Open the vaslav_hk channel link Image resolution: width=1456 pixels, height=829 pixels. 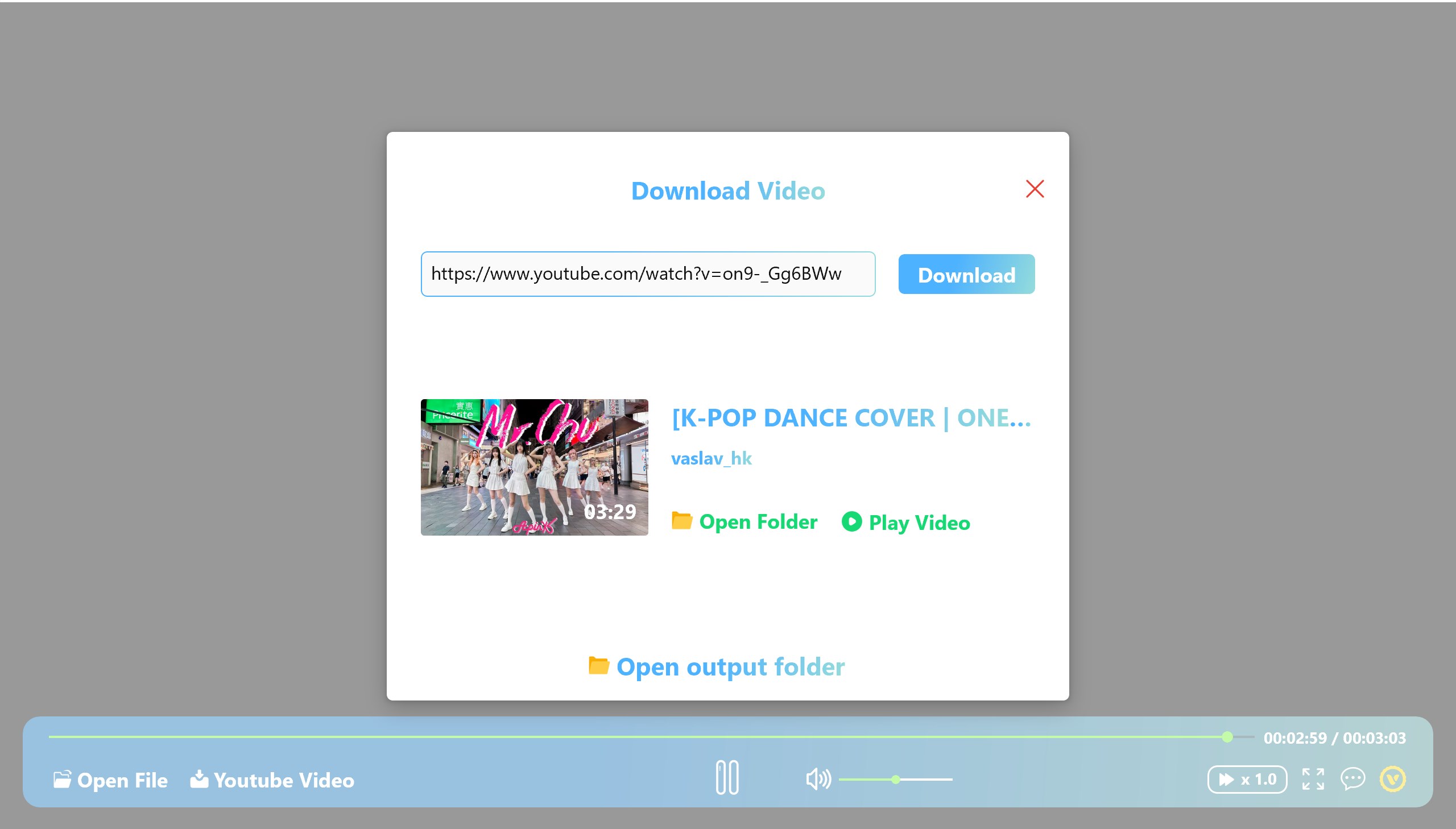[710, 458]
